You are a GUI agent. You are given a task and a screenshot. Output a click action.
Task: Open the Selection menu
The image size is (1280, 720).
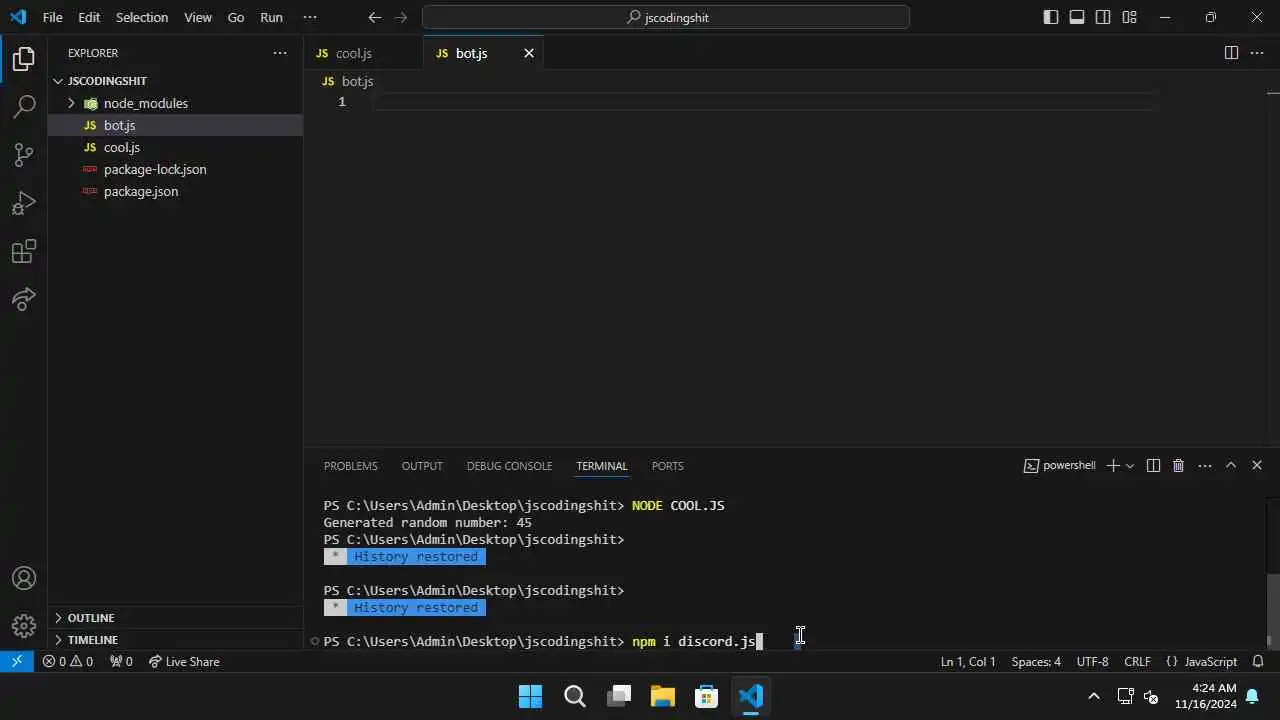(x=142, y=17)
